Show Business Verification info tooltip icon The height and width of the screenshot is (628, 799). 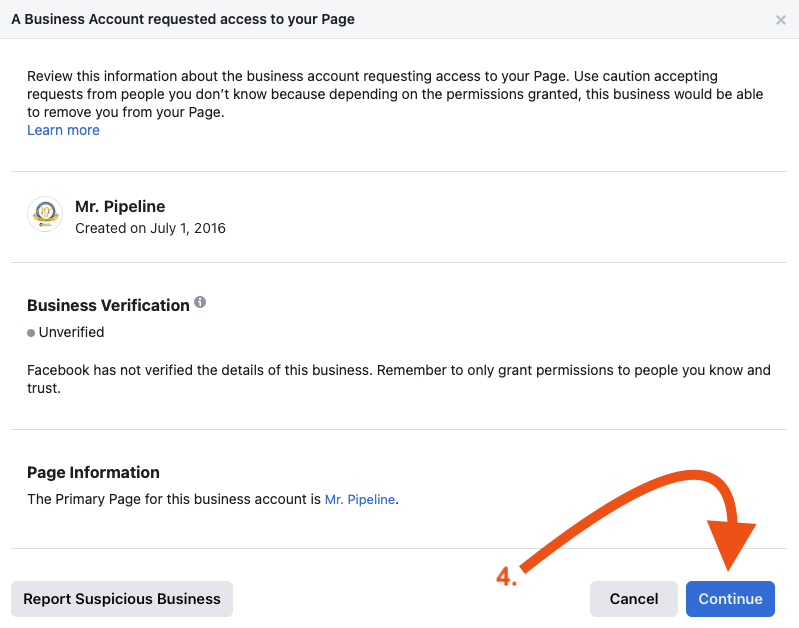coord(200,302)
